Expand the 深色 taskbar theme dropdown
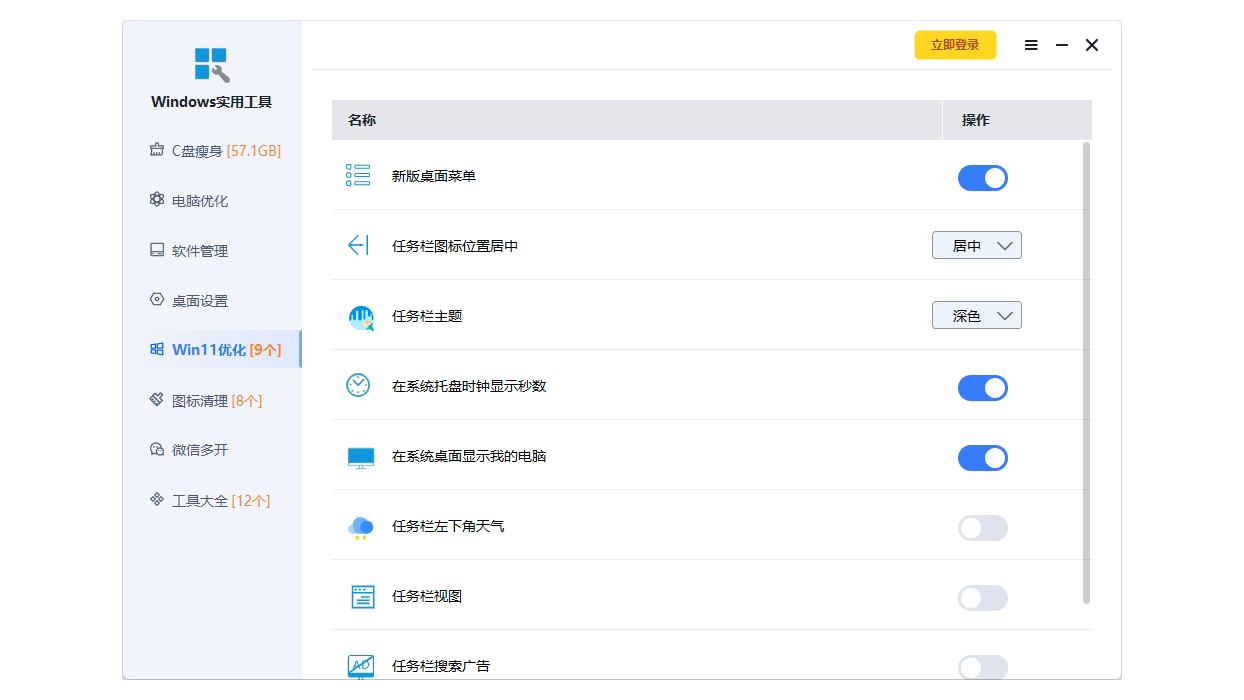 pyautogui.click(x=976, y=316)
